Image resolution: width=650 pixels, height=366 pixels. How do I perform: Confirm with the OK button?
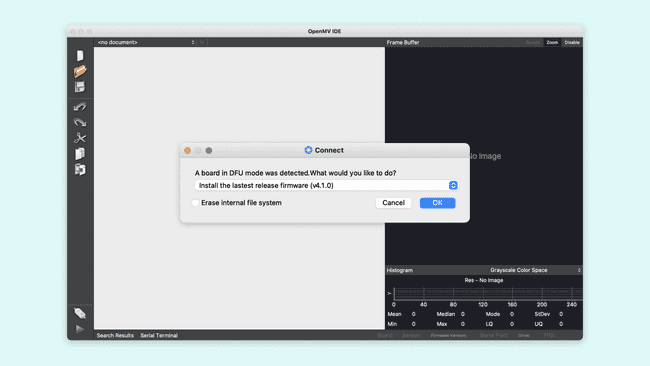click(437, 203)
